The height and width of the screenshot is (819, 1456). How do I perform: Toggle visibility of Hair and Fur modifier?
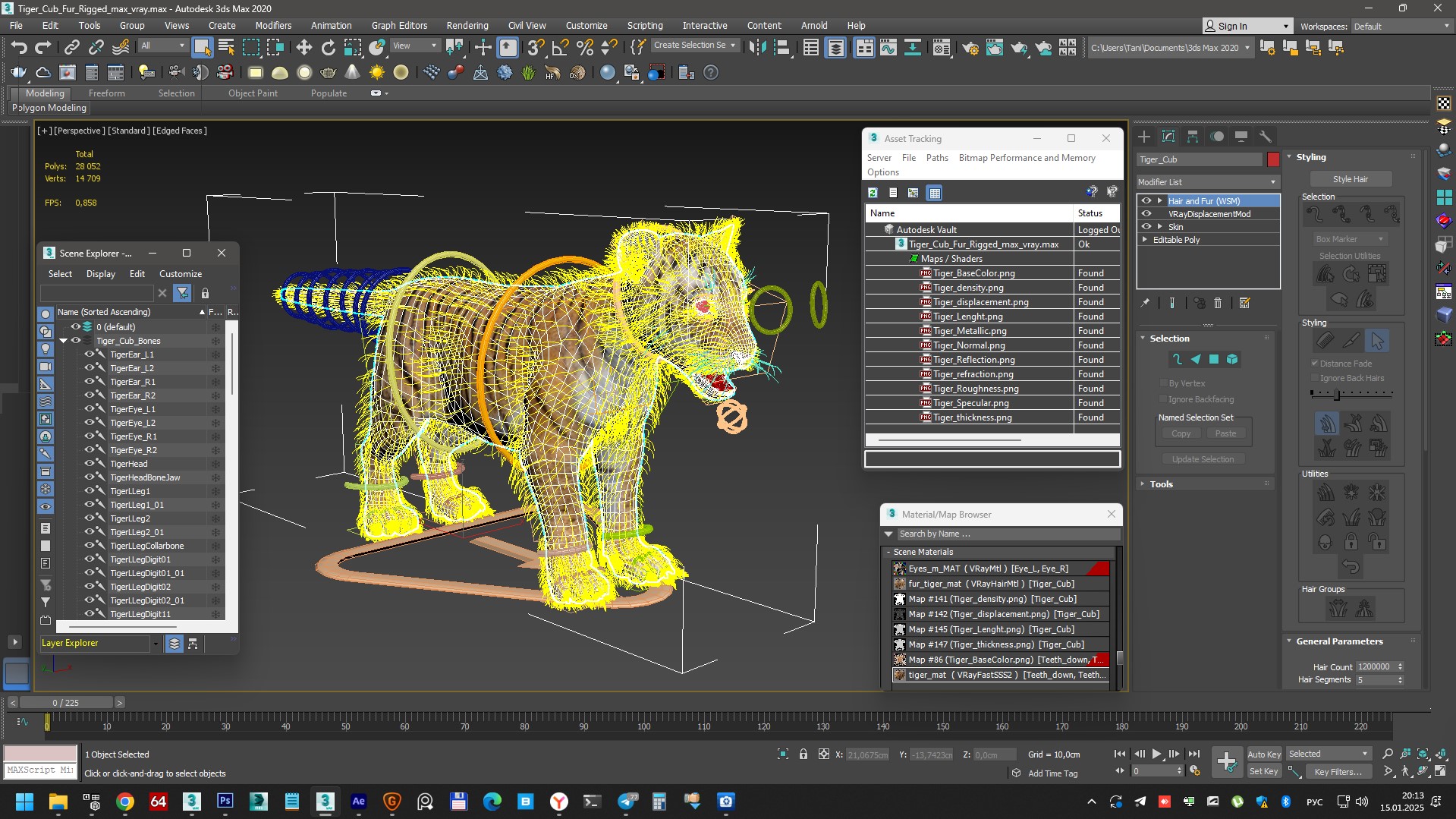1146,201
